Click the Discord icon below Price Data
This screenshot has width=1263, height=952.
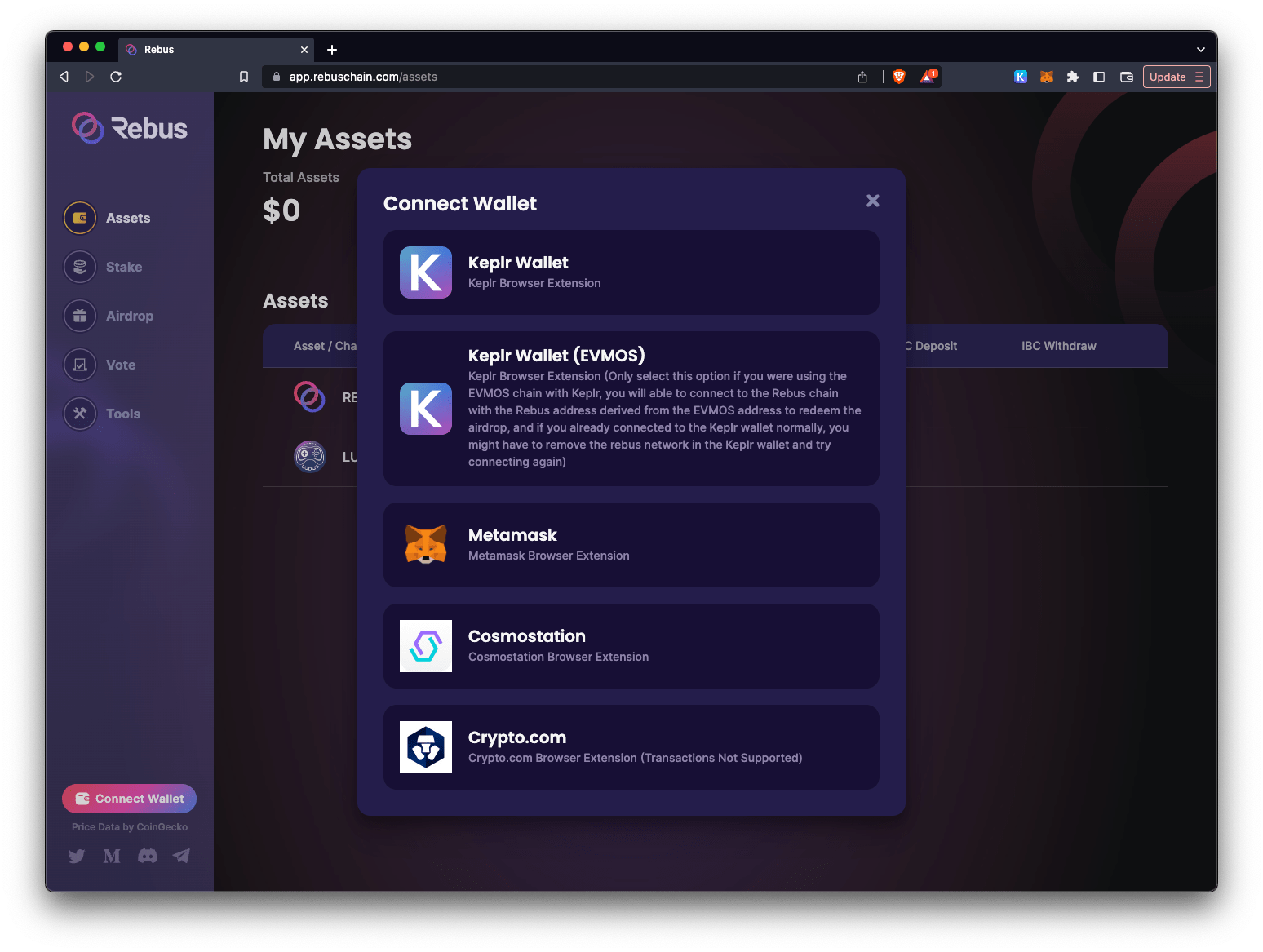click(147, 856)
